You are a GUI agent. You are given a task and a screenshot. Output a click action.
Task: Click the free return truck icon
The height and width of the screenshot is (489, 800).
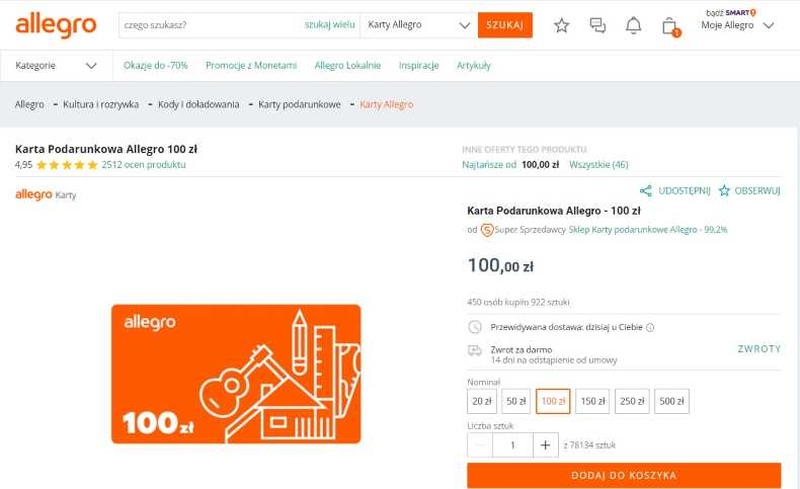(x=475, y=351)
